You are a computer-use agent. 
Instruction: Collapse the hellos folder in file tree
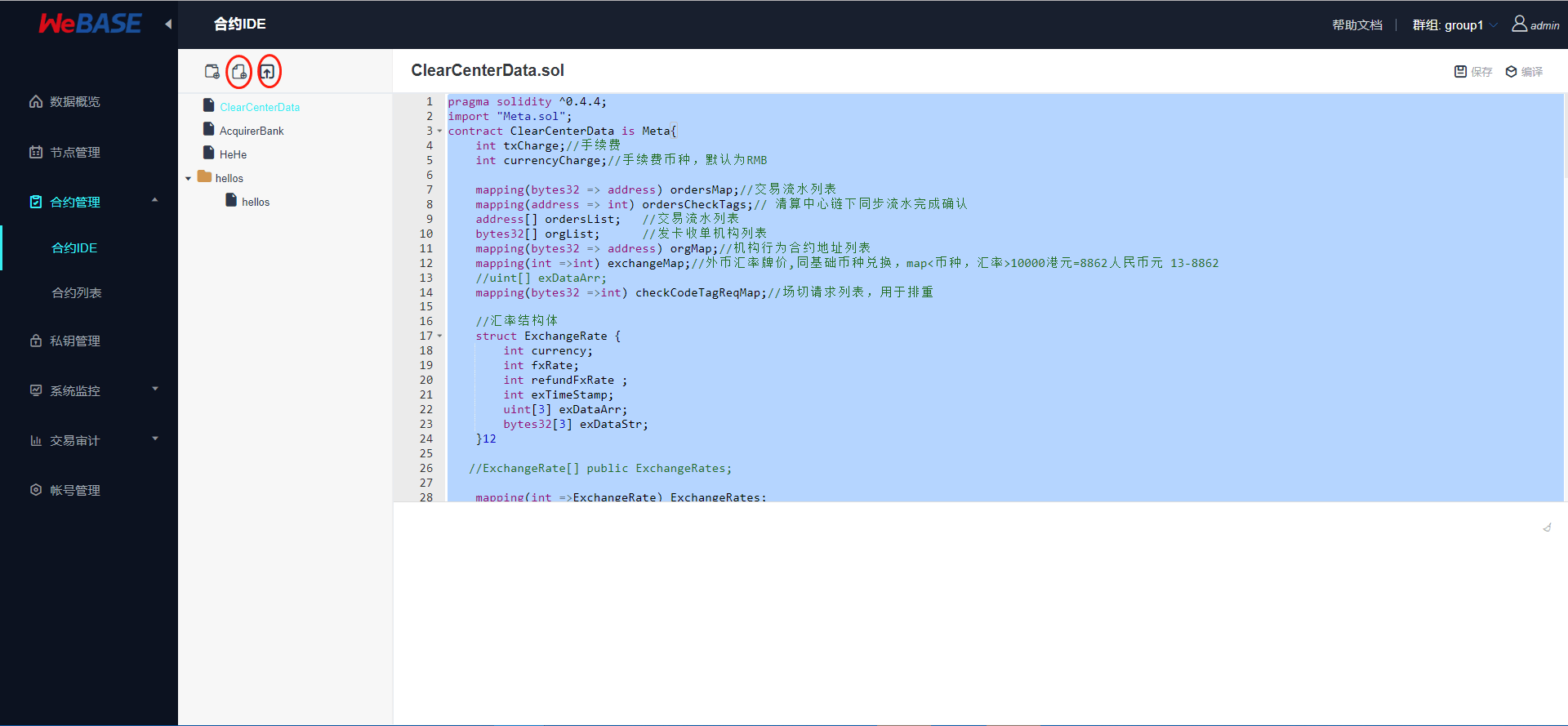[x=189, y=178]
